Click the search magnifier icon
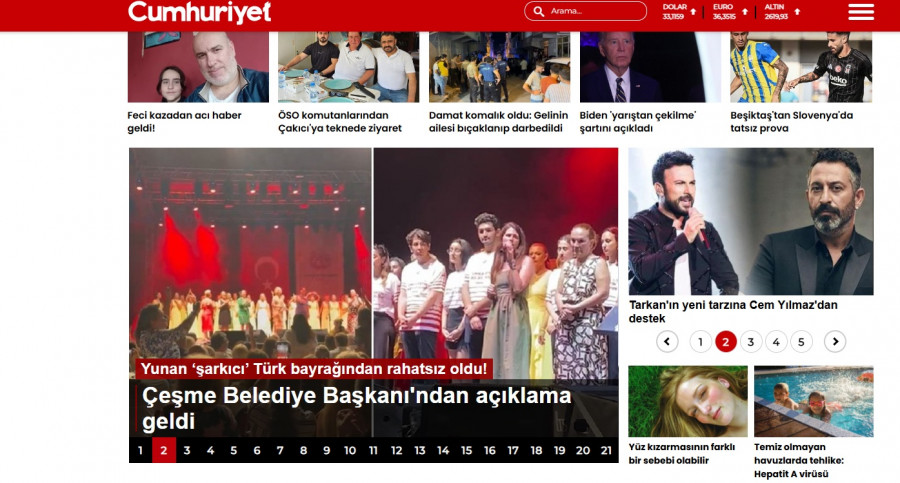Viewport: 900px width, 483px height. click(538, 11)
